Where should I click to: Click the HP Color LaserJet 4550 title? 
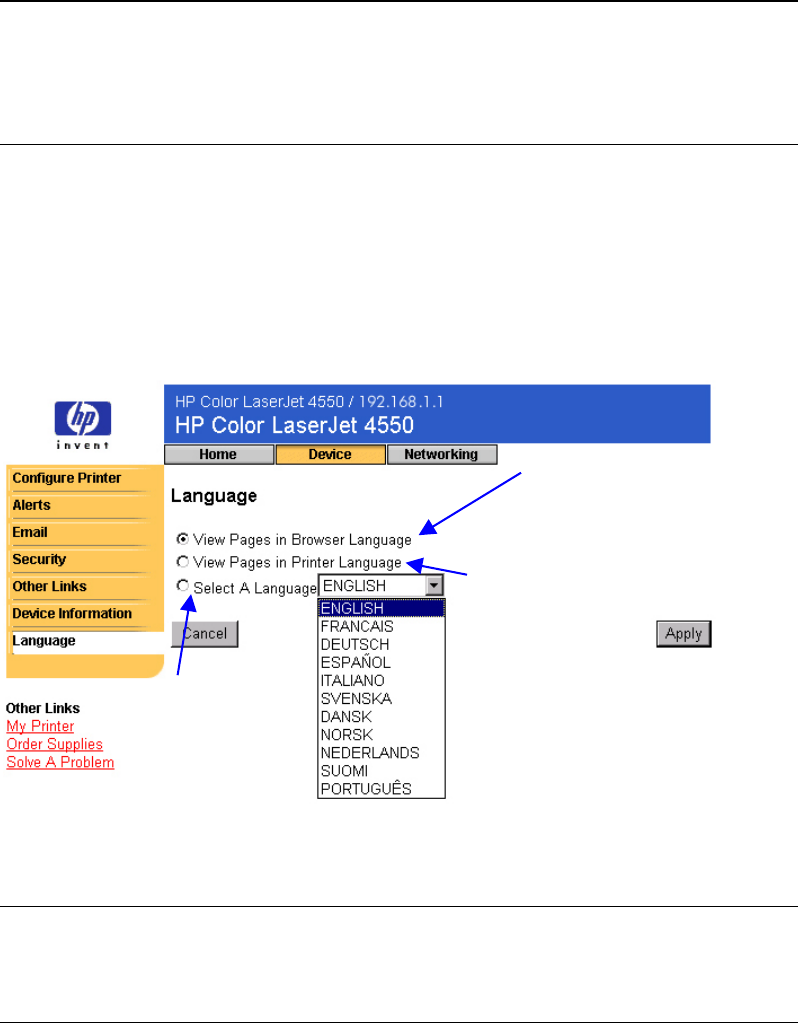tap(294, 425)
